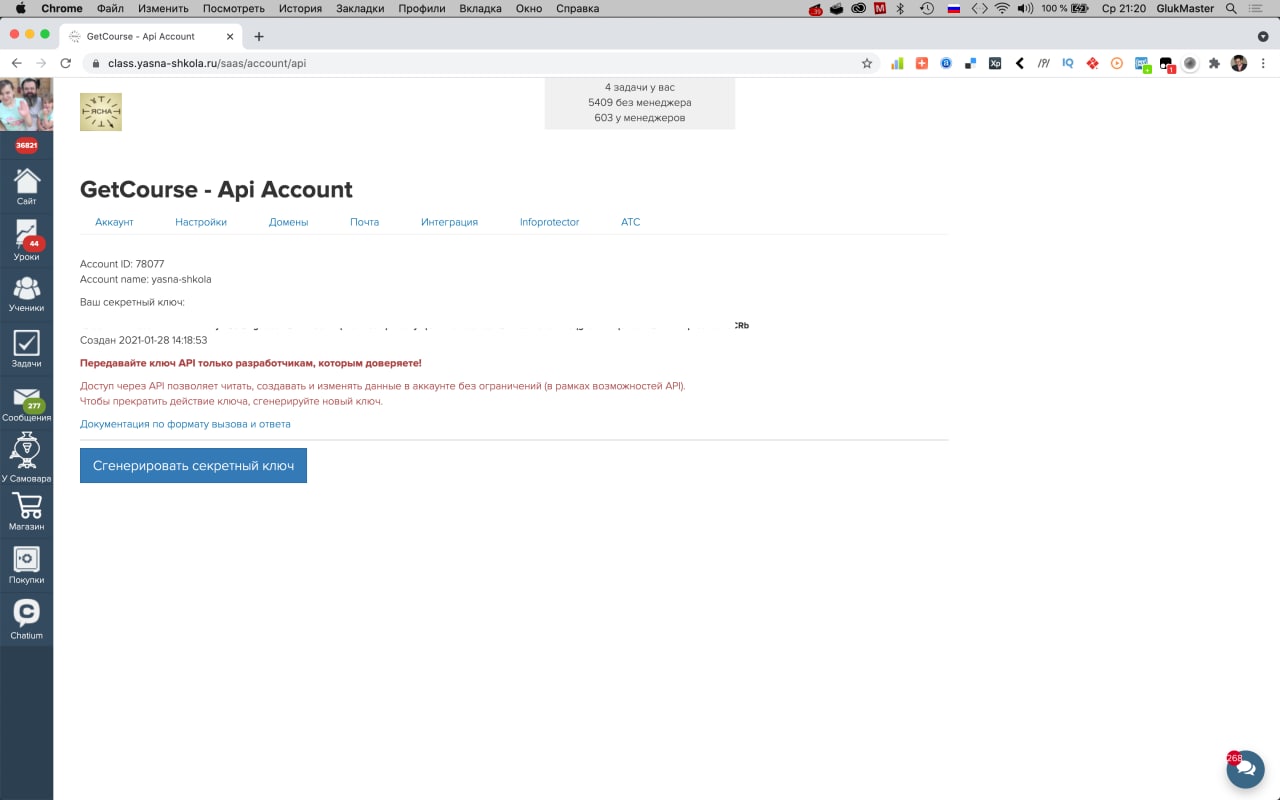
Task: Open the Уроки section in sidebar
Action: coord(26,241)
